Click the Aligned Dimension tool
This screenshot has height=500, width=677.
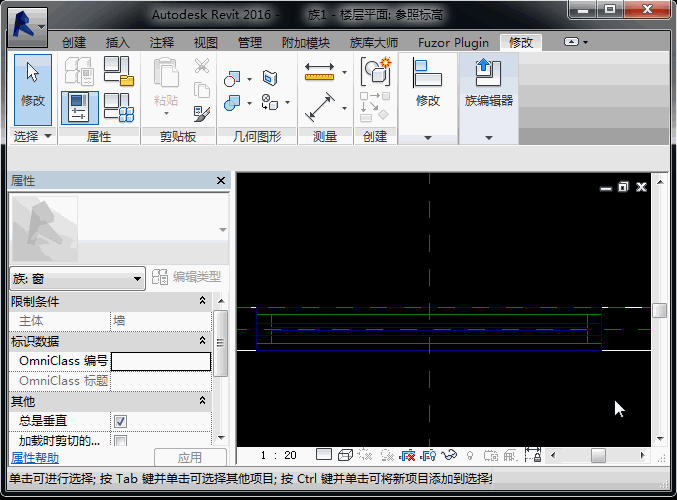[x=319, y=106]
